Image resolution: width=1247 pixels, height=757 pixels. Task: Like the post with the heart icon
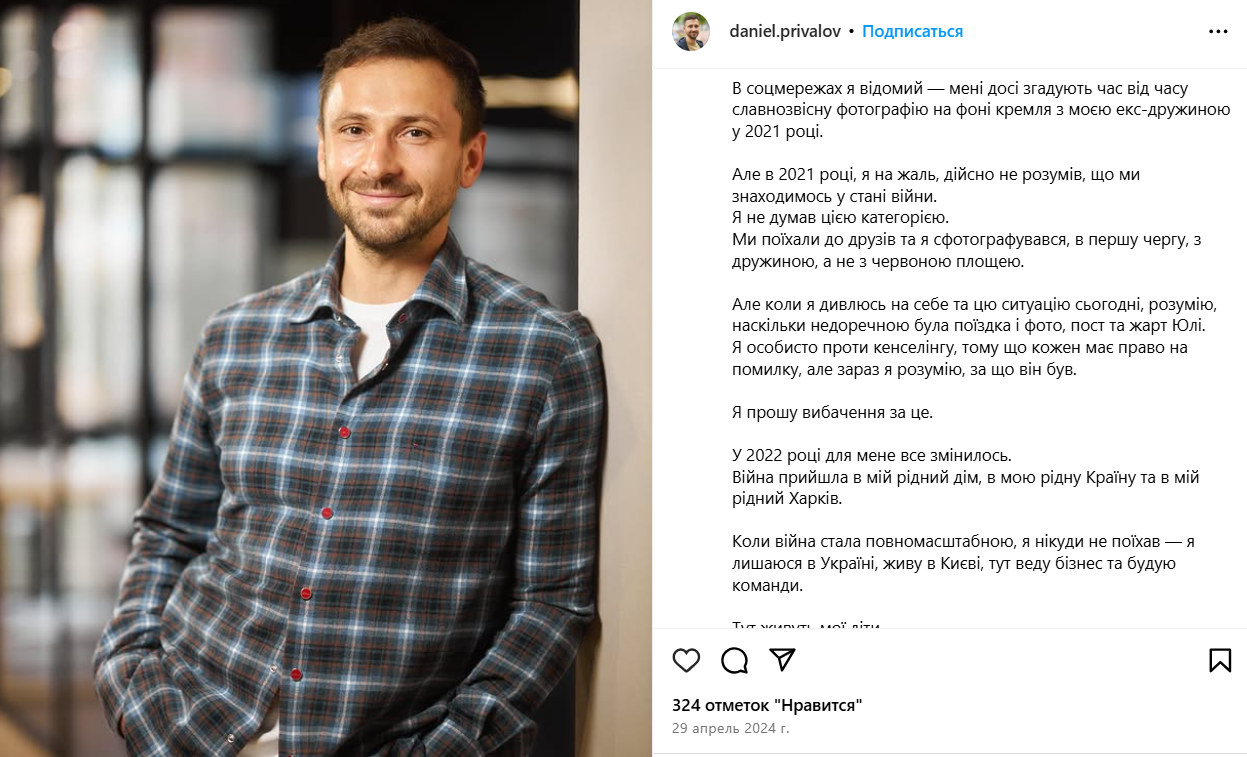[x=686, y=660]
